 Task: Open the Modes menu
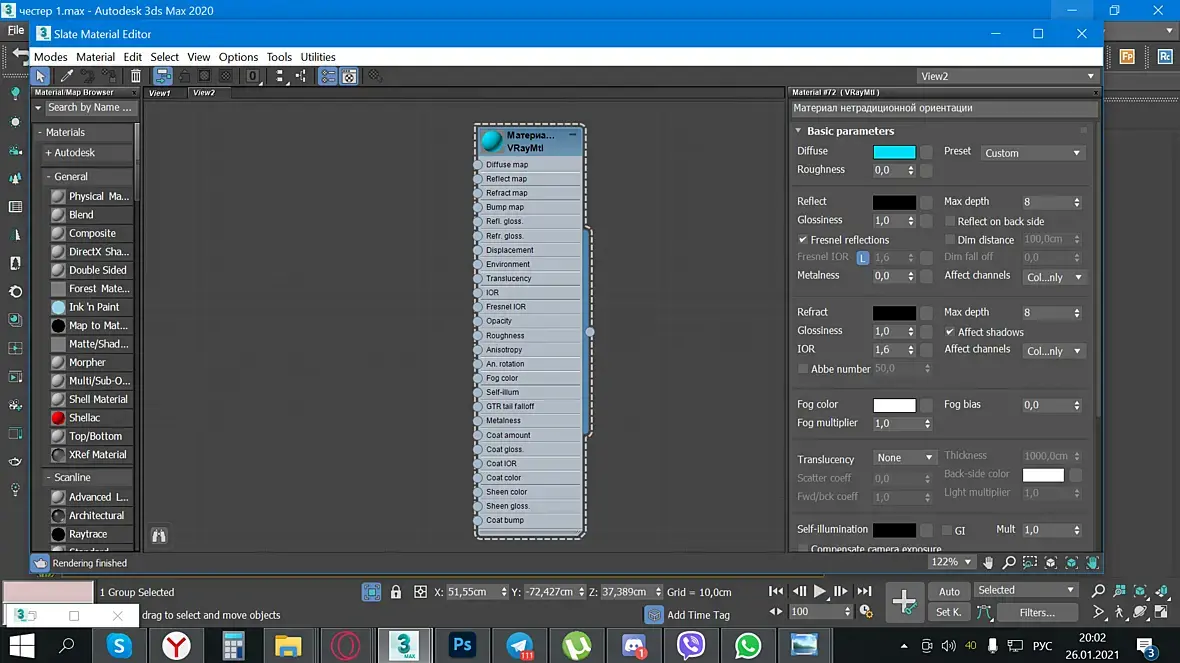pyautogui.click(x=50, y=56)
